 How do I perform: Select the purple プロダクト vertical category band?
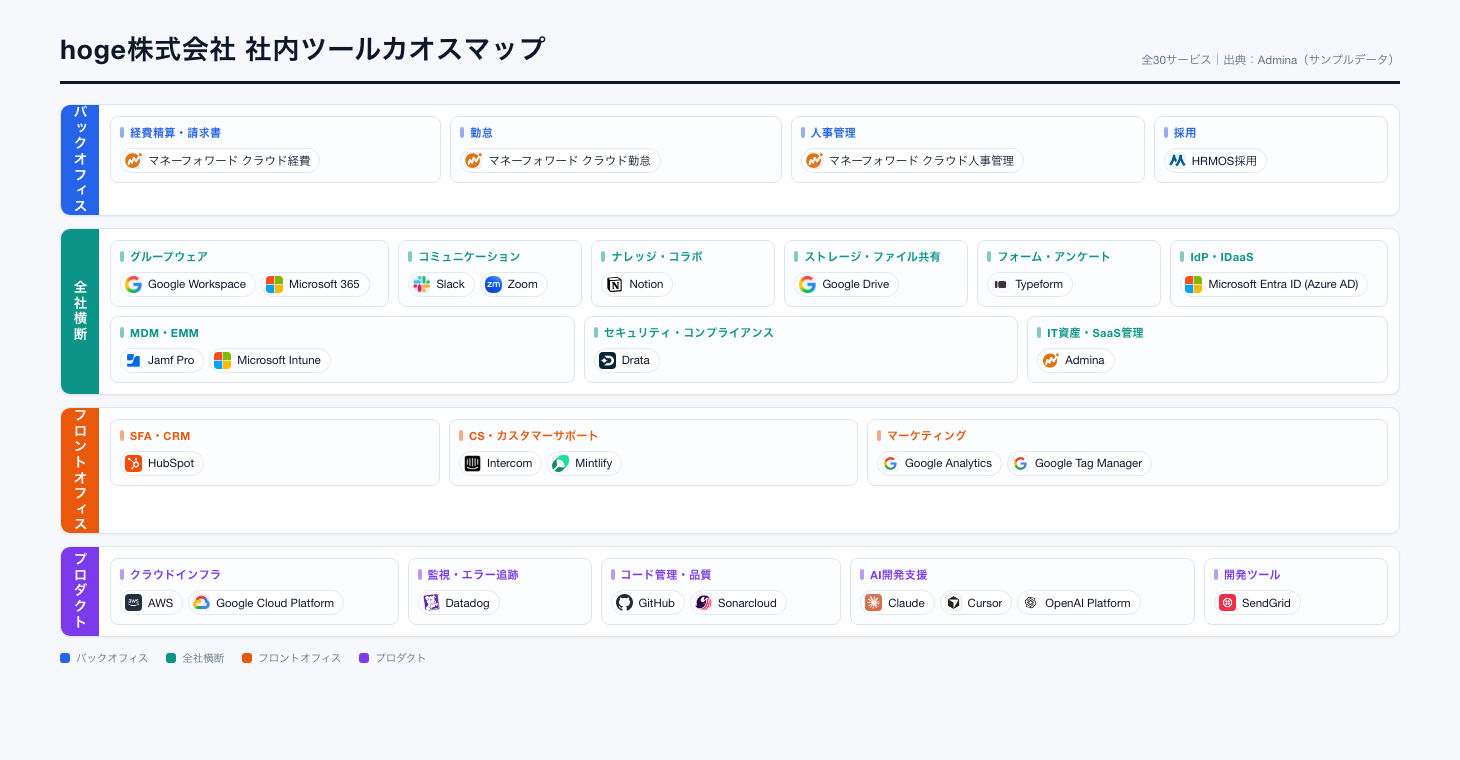coord(80,591)
